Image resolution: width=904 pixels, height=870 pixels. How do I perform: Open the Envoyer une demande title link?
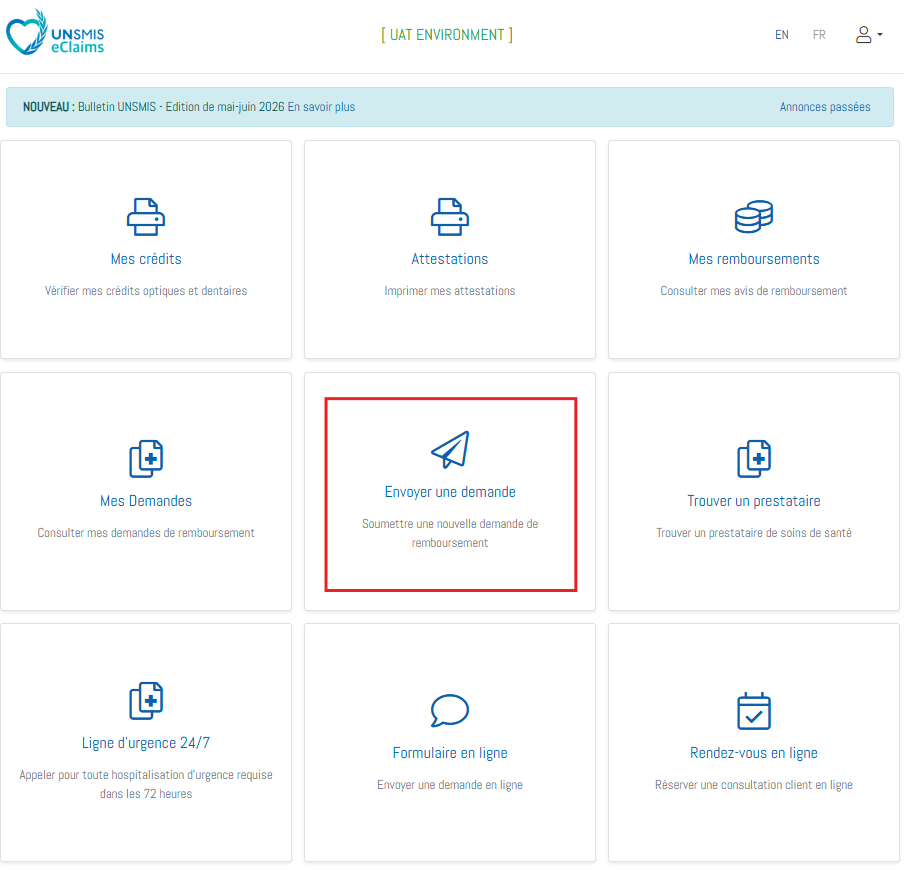[x=450, y=492]
